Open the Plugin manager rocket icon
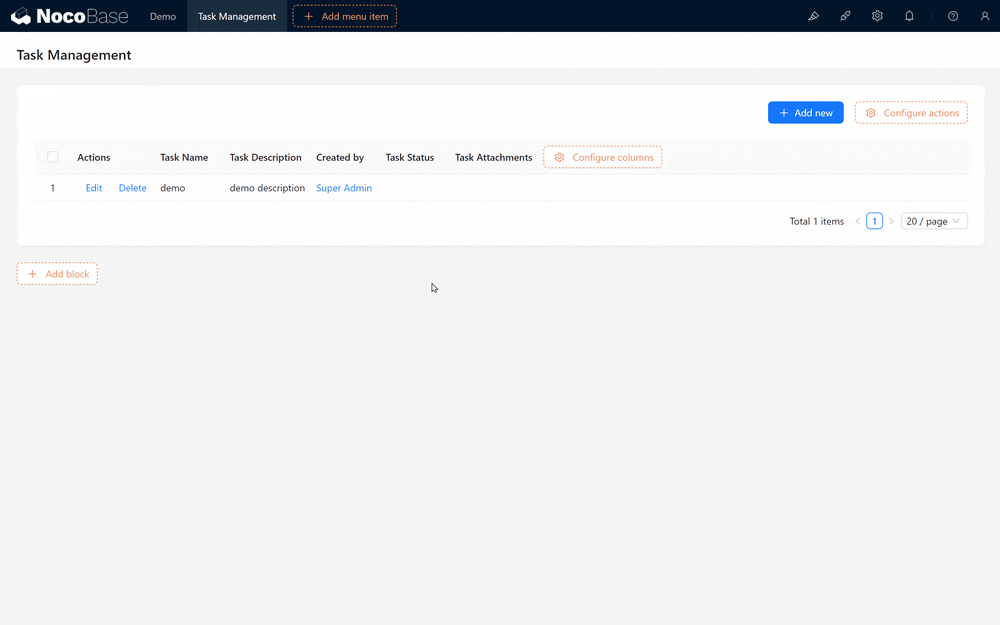1000x625 pixels. [x=845, y=16]
